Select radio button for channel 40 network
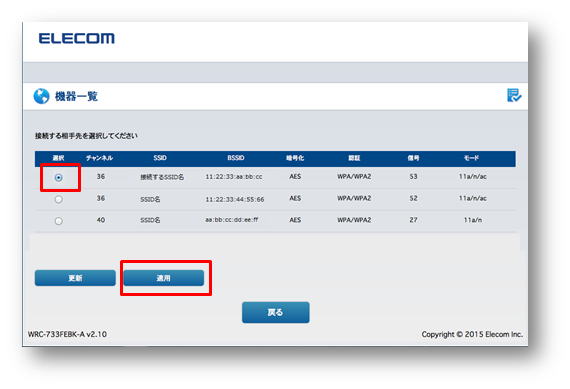 tap(59, 221)
